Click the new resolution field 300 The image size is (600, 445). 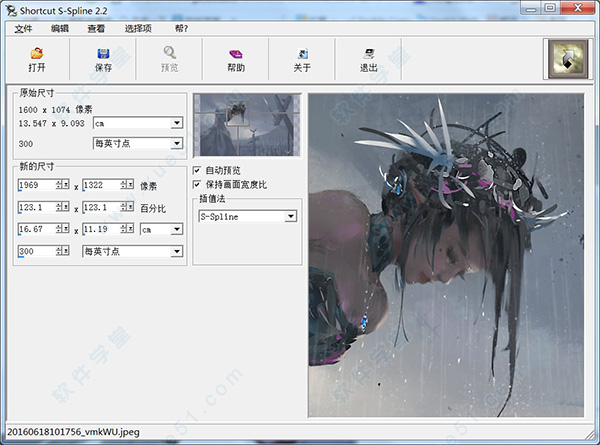tap(37, 251)
